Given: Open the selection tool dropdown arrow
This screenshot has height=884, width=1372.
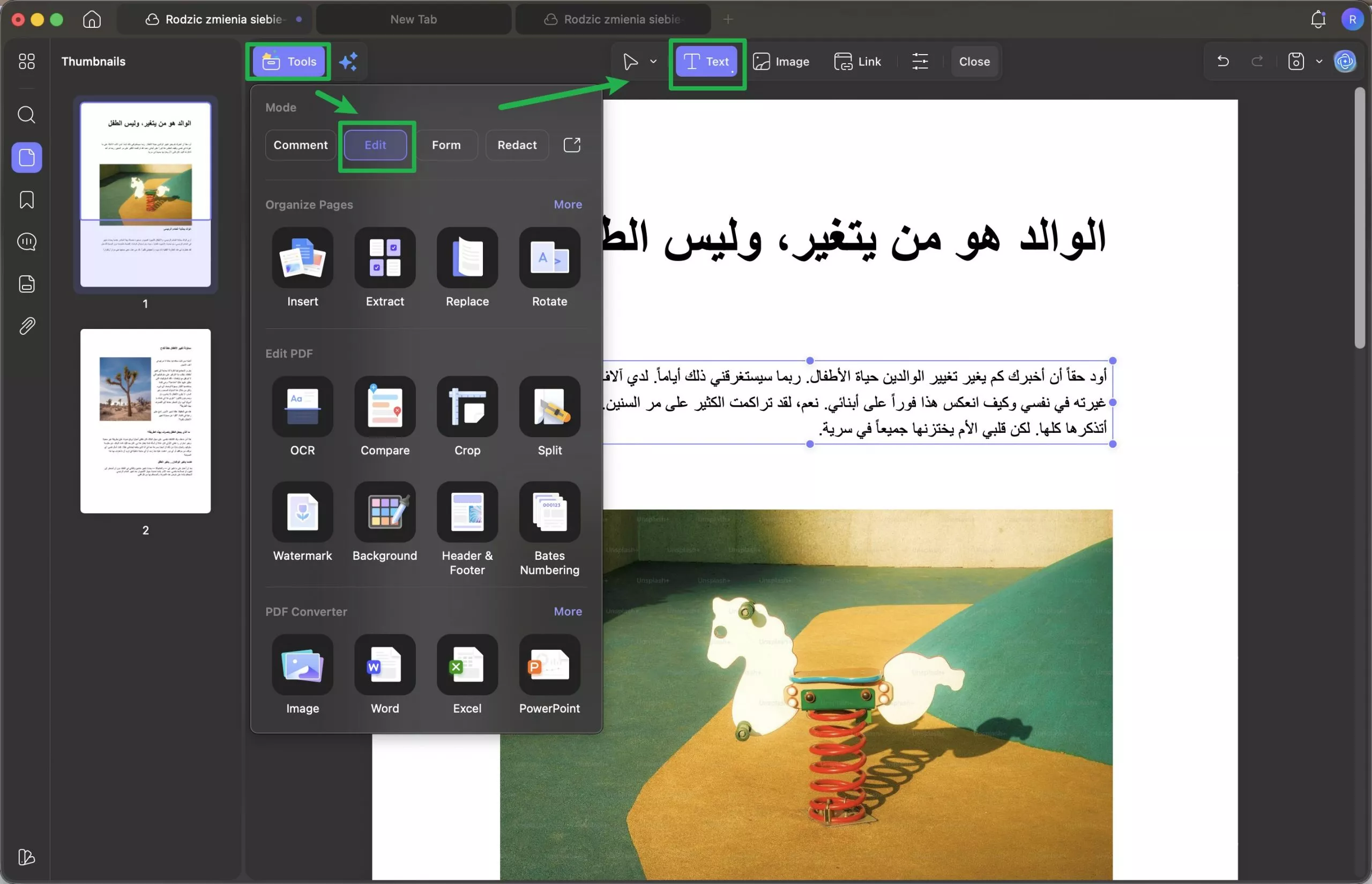Looking at the screenshot, I should click(654, 62).
